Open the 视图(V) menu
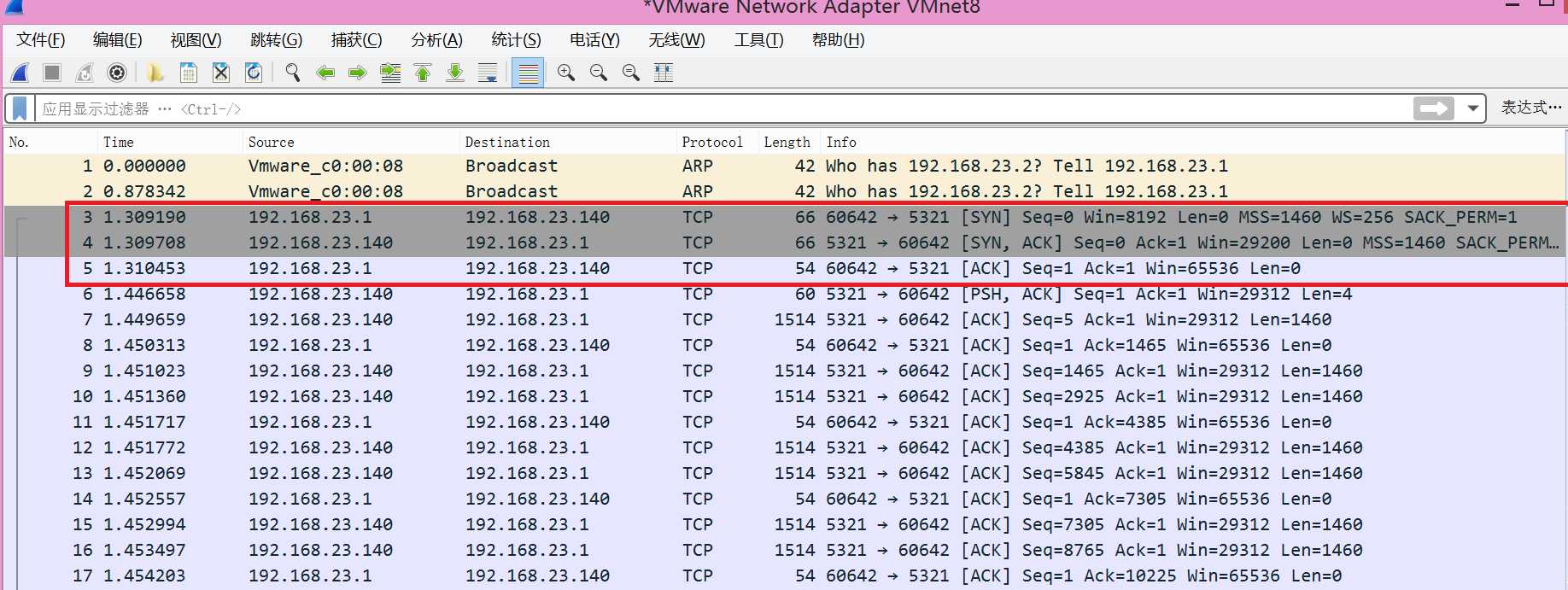 tap(196, 40)
